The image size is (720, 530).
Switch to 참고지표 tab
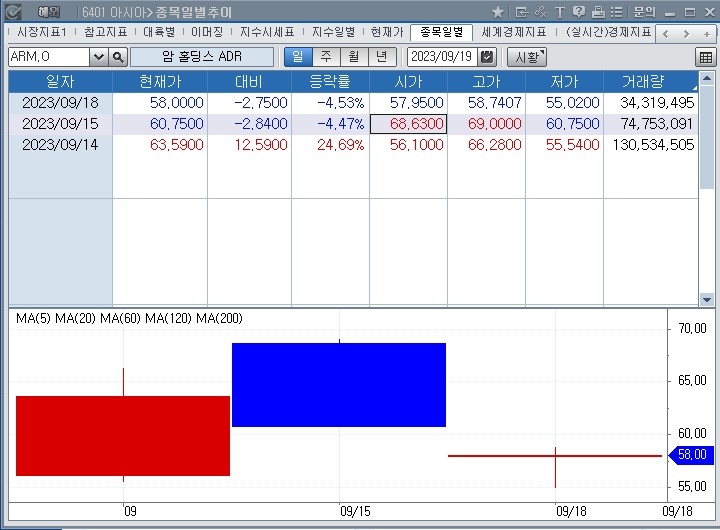tap(106, 32)
